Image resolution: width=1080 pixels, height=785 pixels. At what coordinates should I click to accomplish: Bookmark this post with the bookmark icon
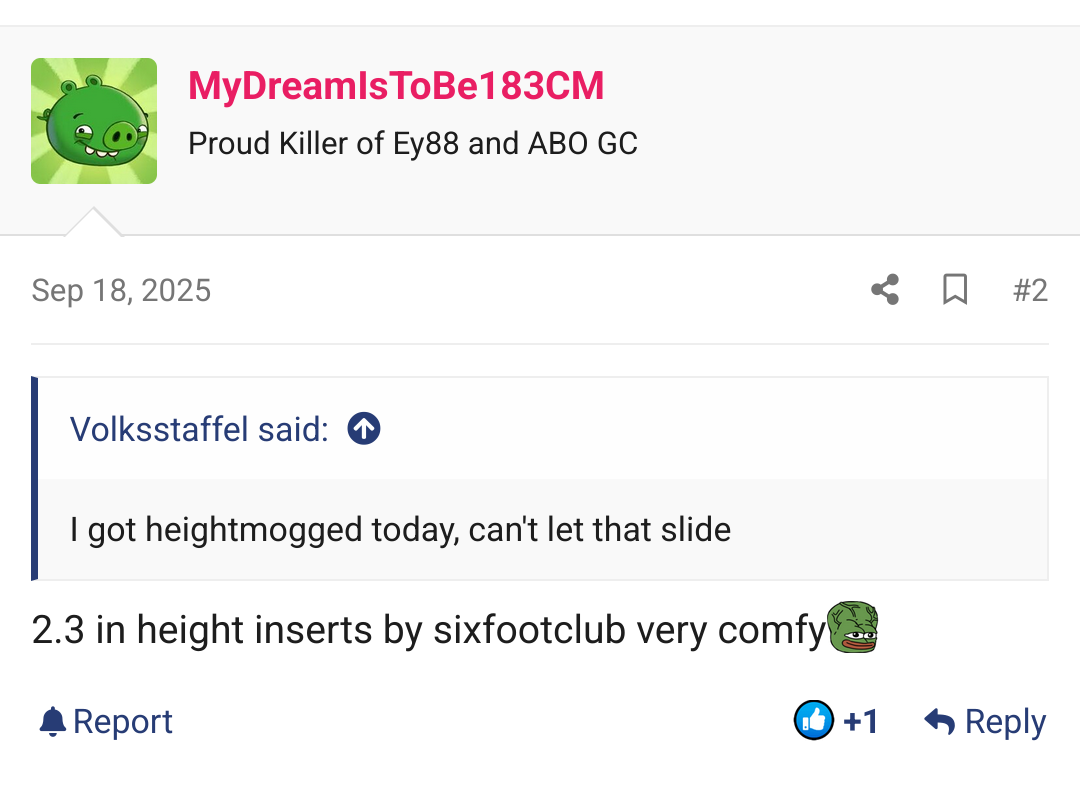(x=955, y=290)
